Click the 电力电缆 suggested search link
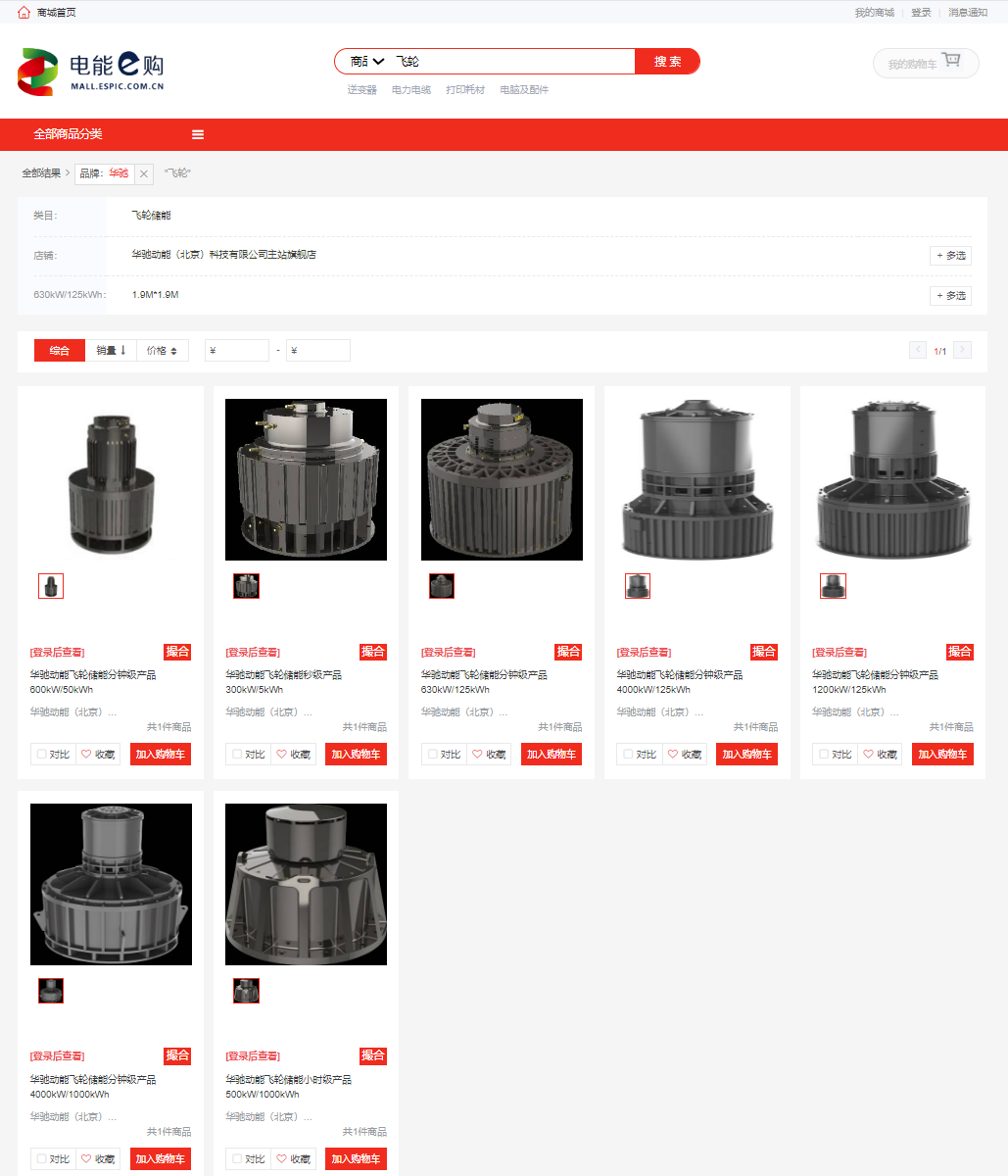The height and width of the screenshot is (1176, 1008). point(411,90)
